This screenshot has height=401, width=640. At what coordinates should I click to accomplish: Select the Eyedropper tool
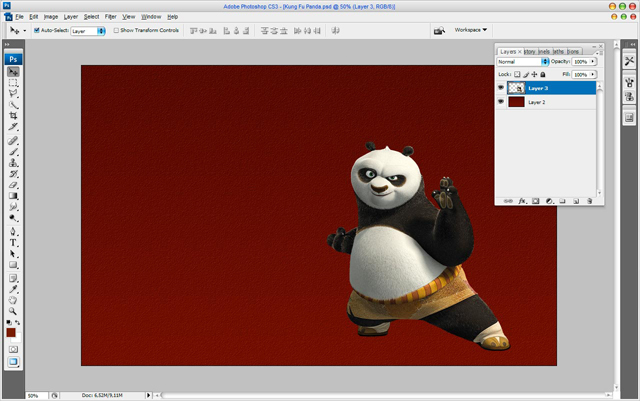pos(13,290)
